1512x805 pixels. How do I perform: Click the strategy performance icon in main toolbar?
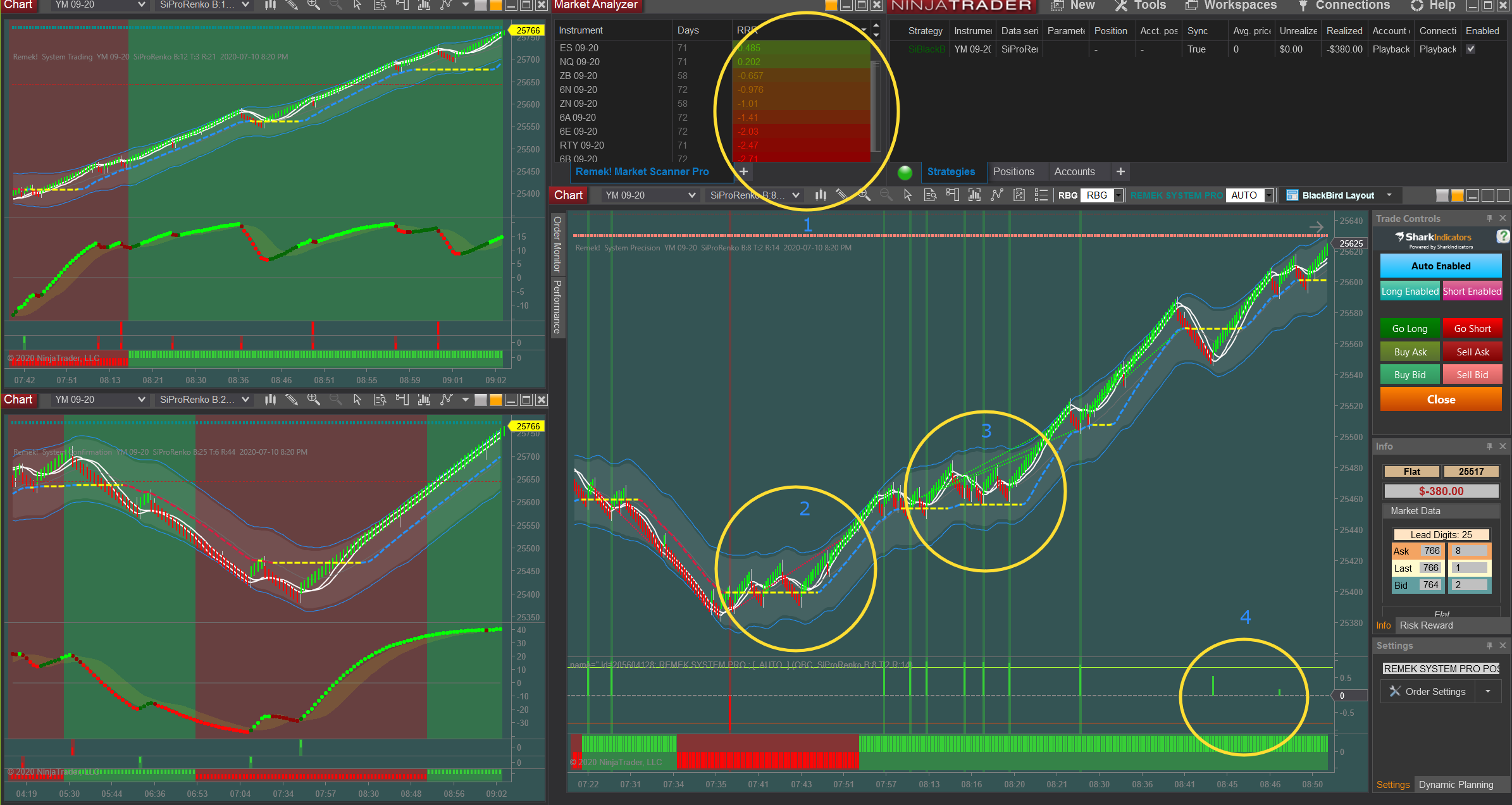pos(1019,195)
